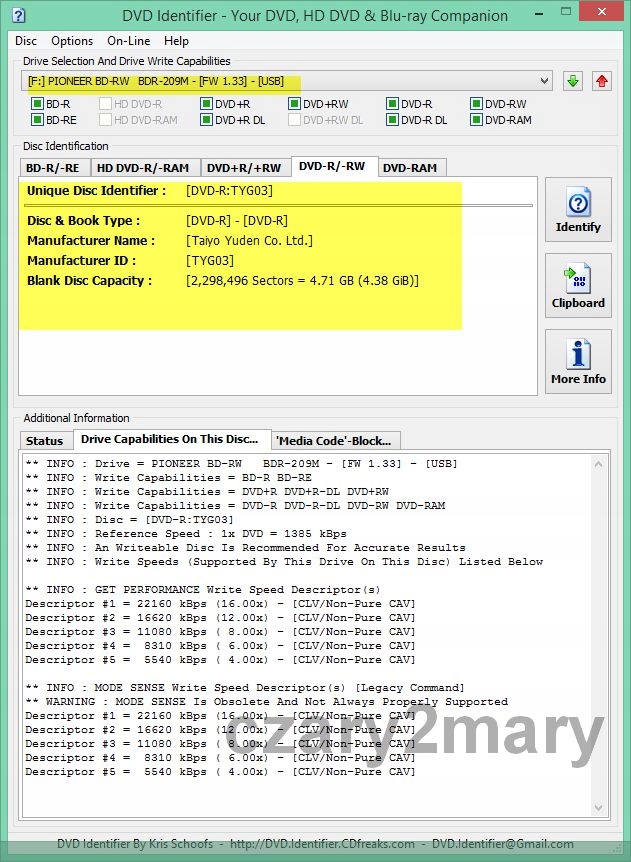Toggle the DVD+R DL capability checkbox
This screenshot has height=862, width=631.
tap(206, 120)
